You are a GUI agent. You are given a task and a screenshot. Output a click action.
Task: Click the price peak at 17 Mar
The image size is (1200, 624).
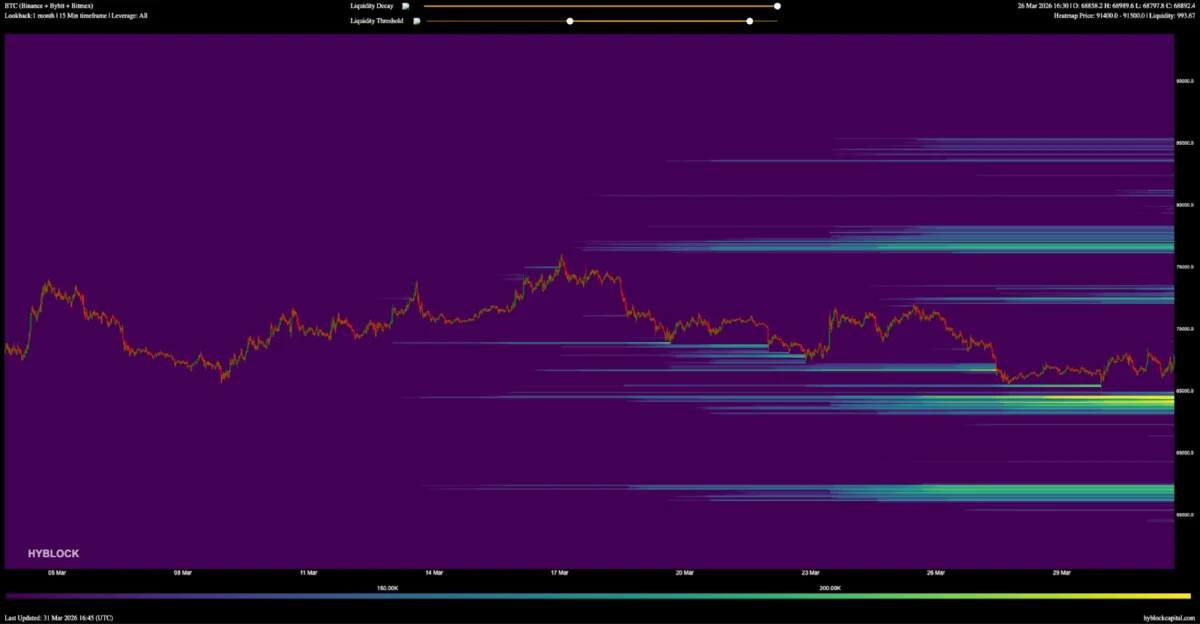click(561, 258)
